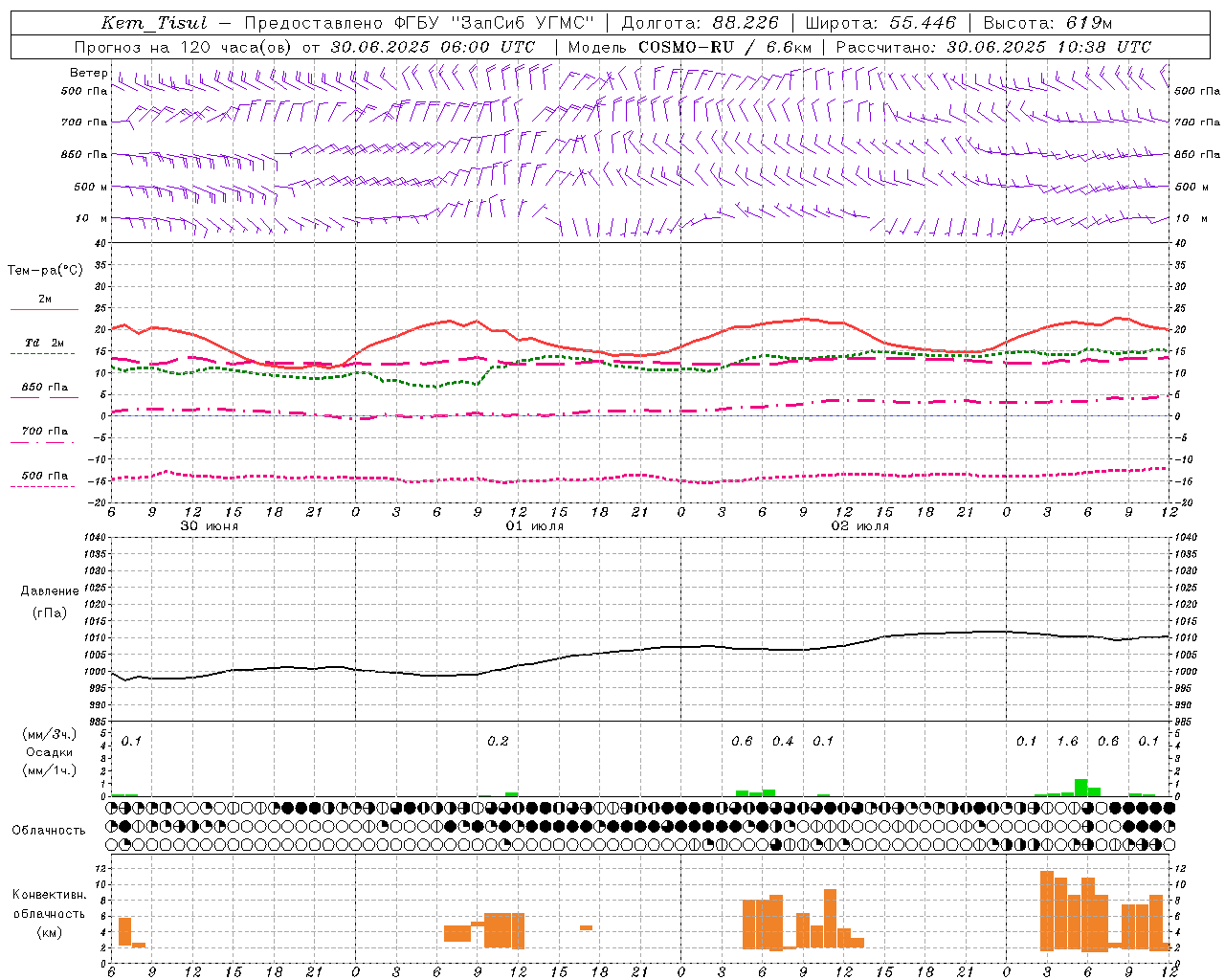Click the tallest green precipitation bar
1225x980 pixels.
click(x=1080, y=788)
